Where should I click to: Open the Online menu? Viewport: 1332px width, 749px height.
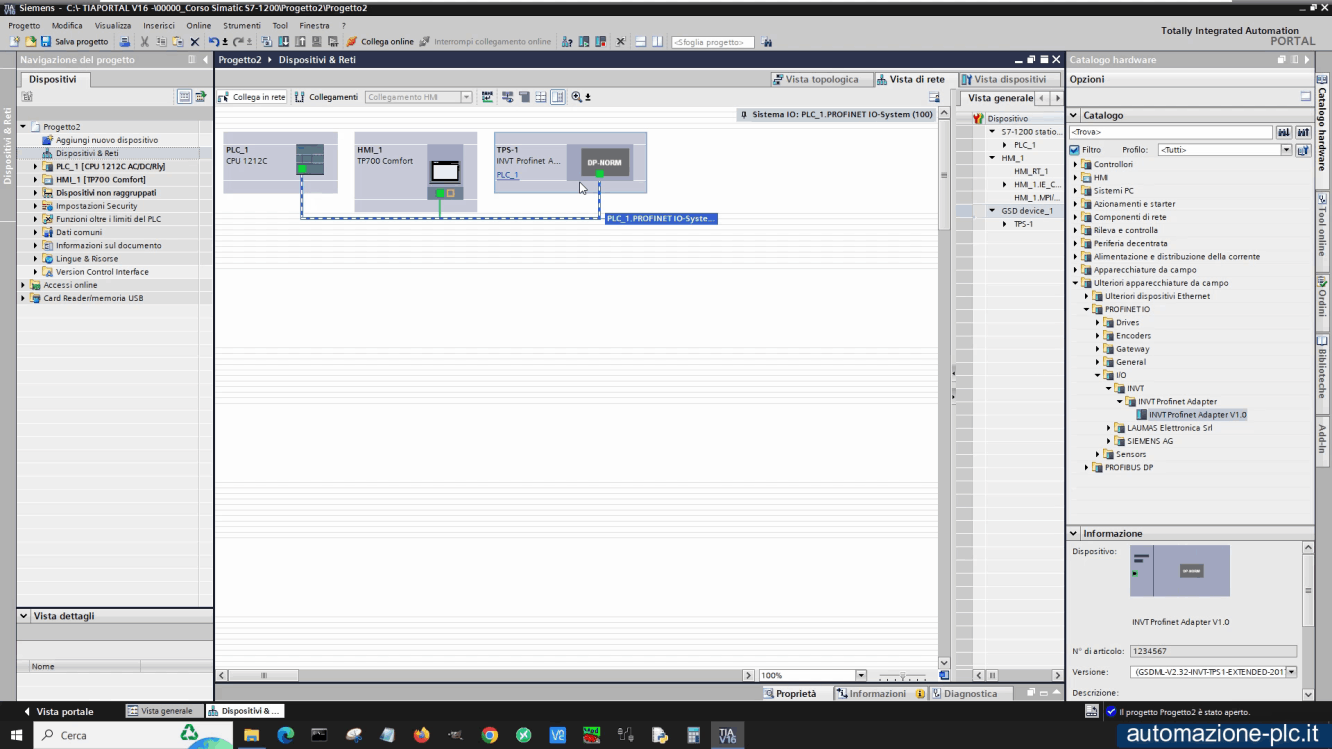[198, 25]
